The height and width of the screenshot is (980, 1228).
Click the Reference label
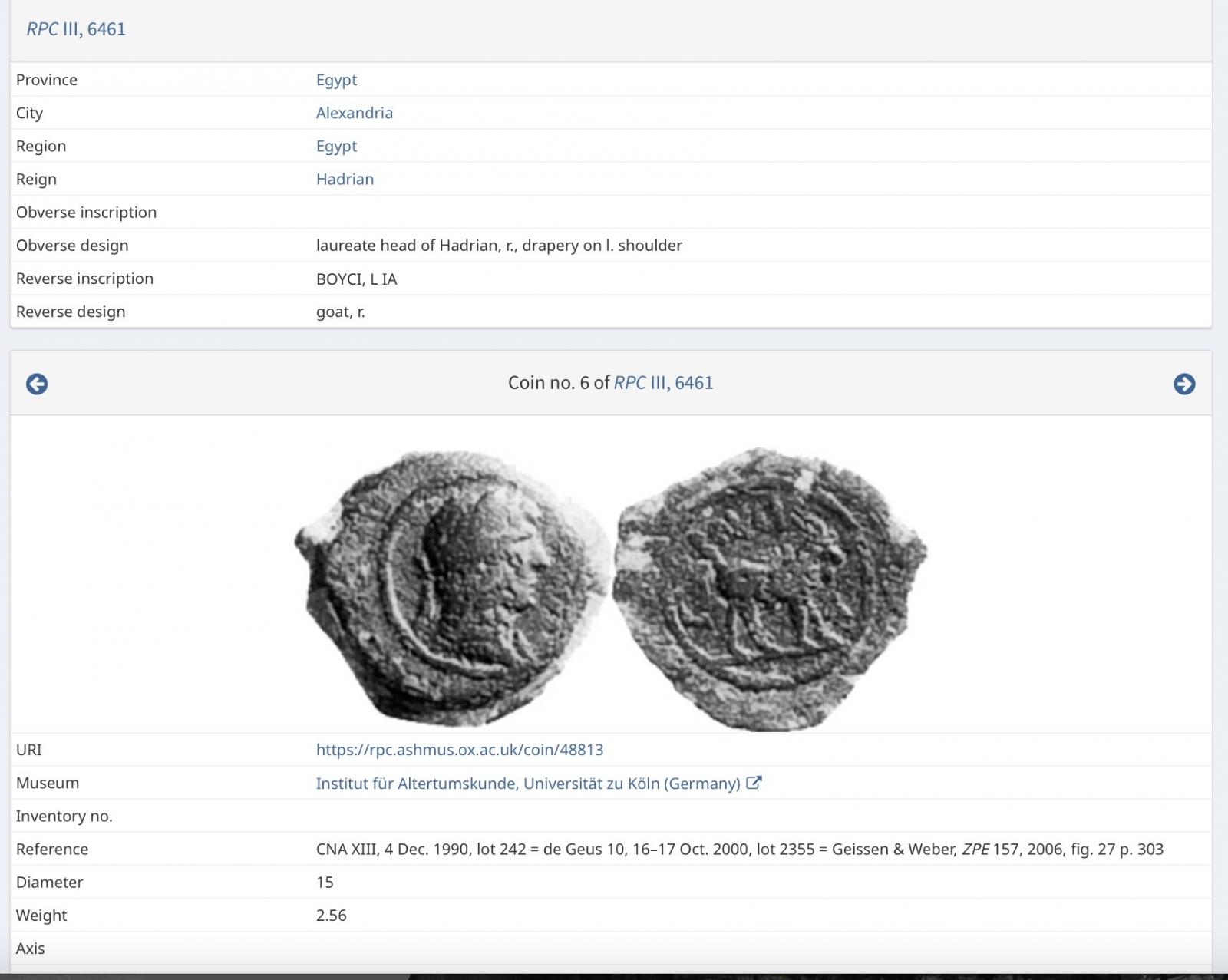[x=52, y=850]
